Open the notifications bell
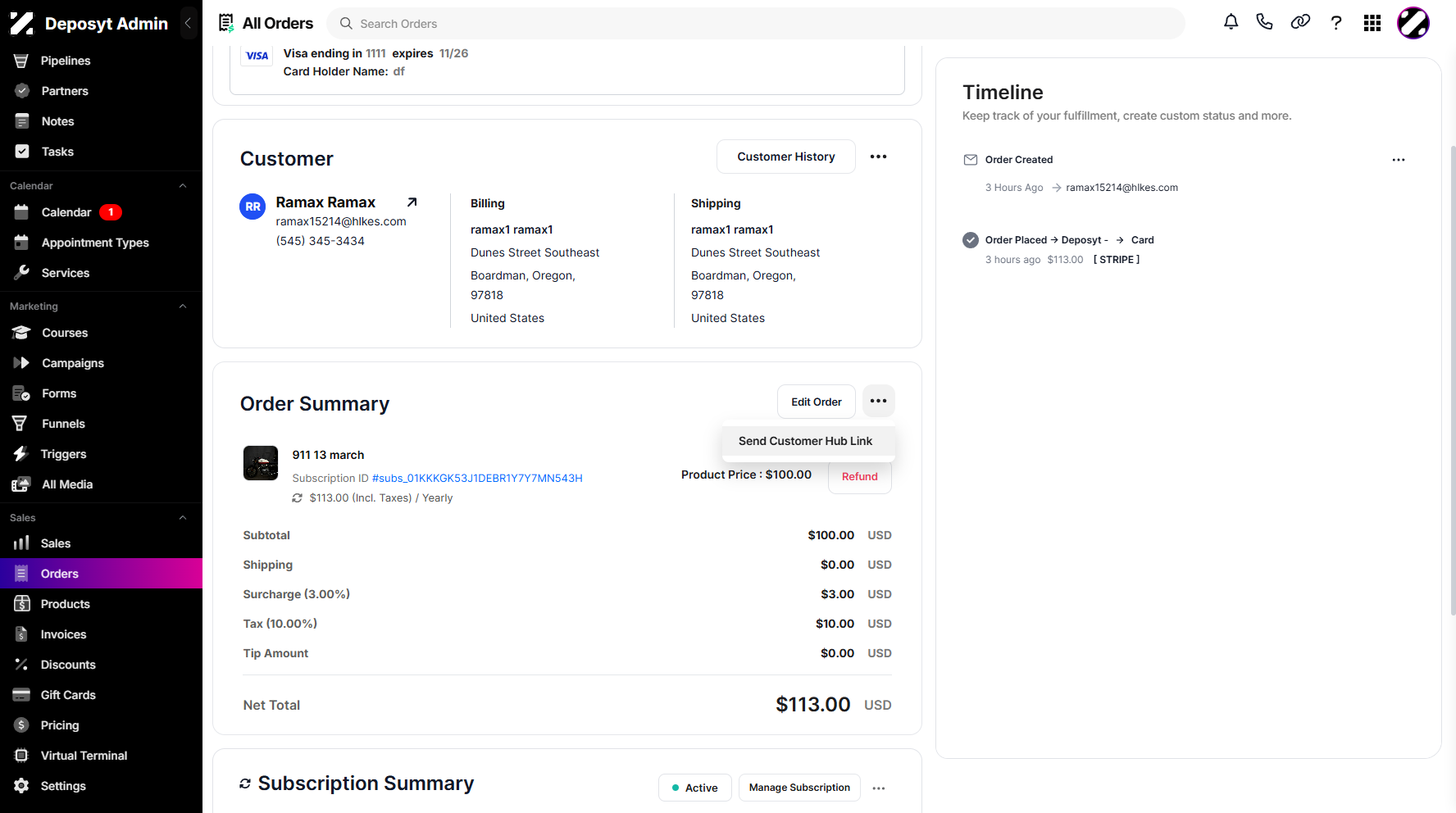Viewport: 1456px width, 813px height. click(x=1231, y=23)
